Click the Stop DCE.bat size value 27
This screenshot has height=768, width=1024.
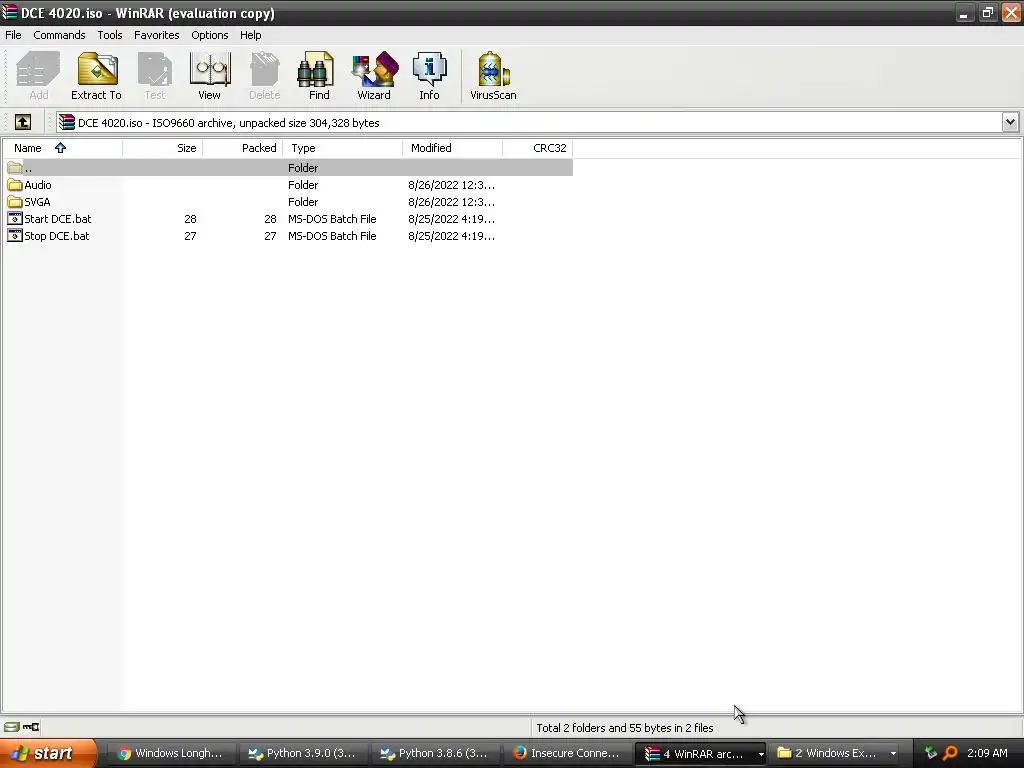coord(190,236)
